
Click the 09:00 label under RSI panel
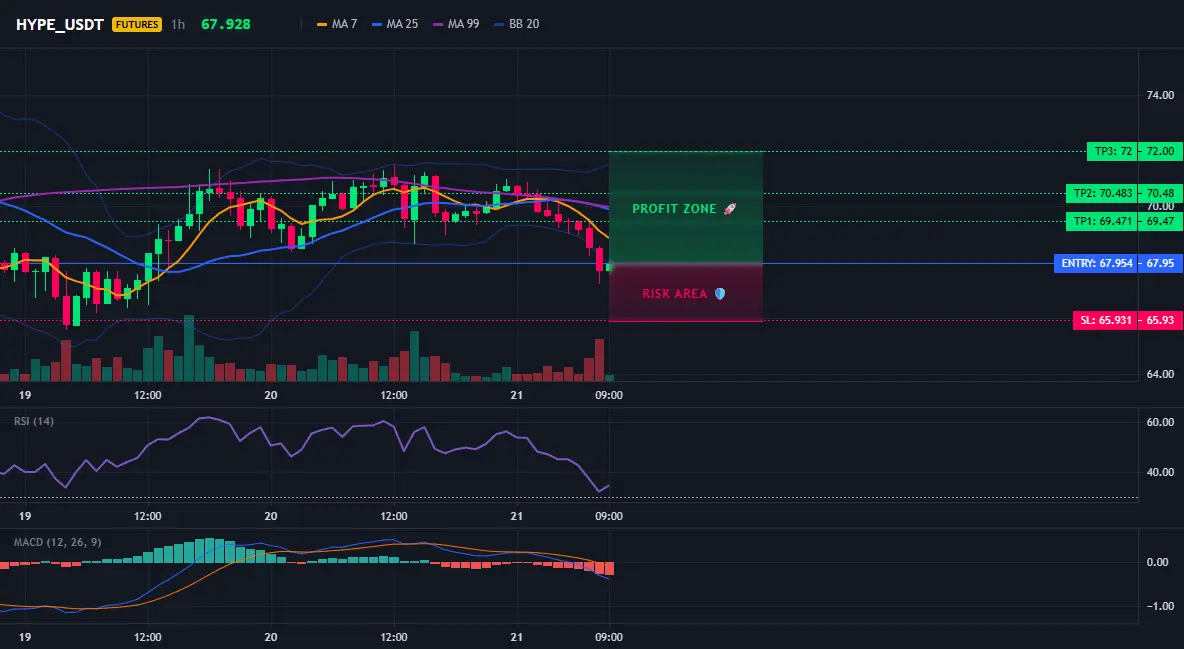tap(609, 516)
